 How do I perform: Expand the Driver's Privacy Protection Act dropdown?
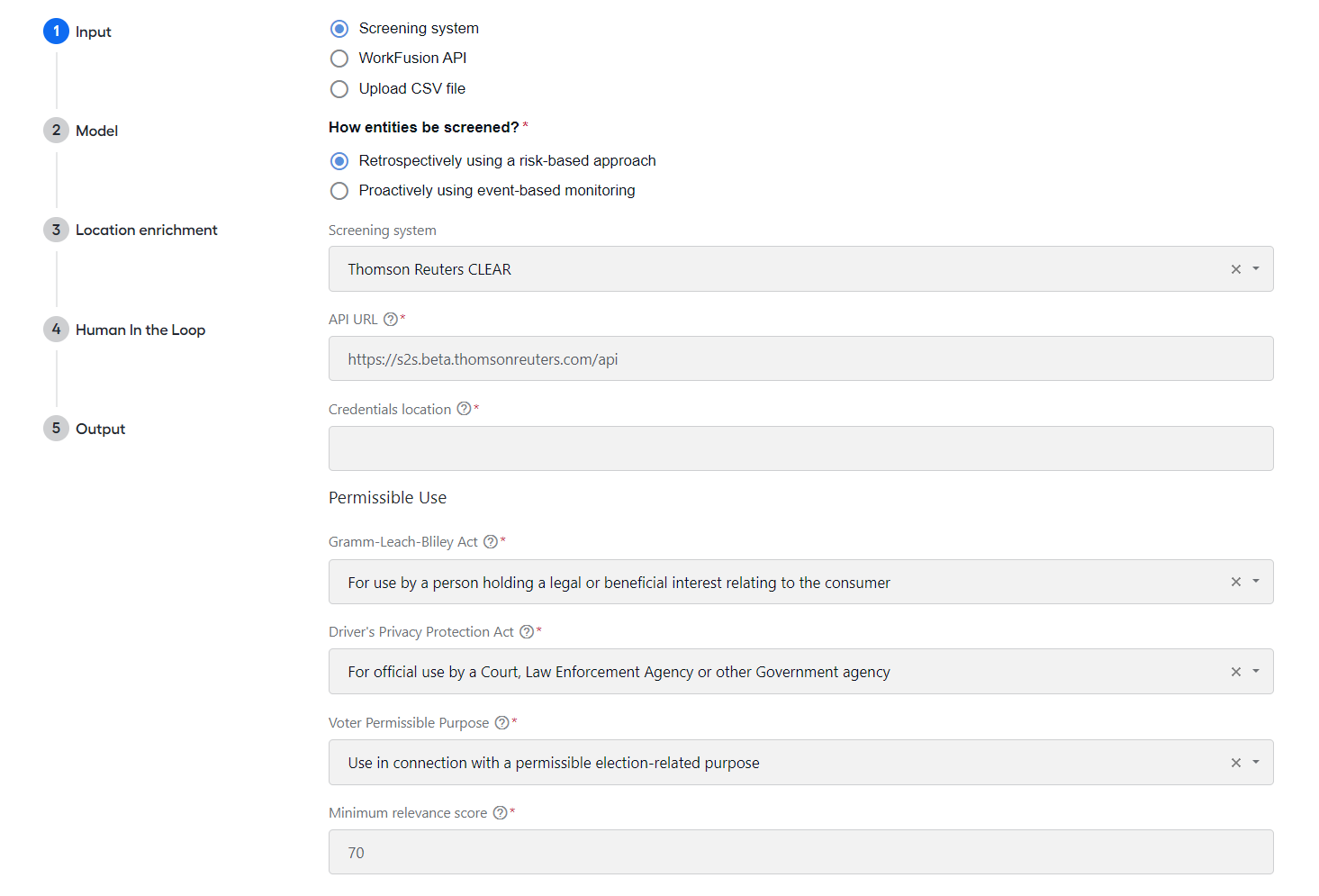1256,672
